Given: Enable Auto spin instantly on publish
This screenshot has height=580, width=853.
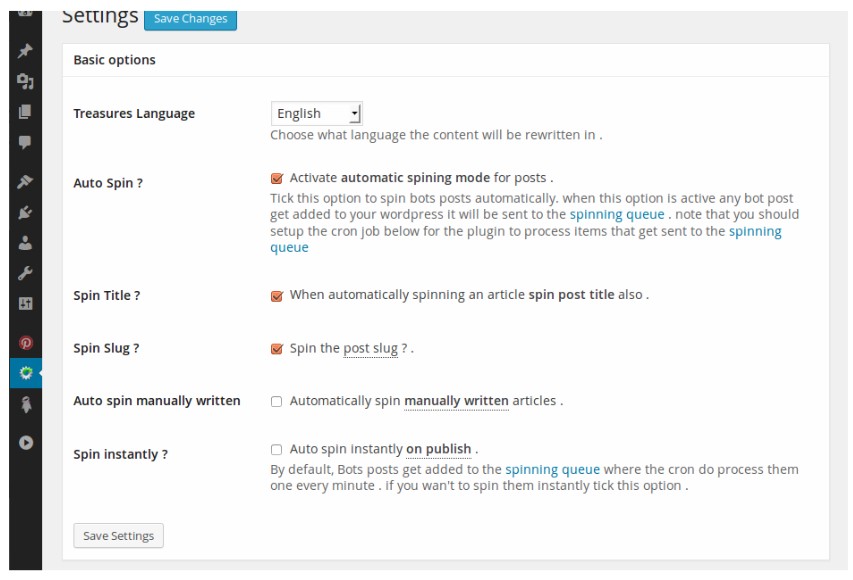Looking at the screenshot, I should coord(277,450).
